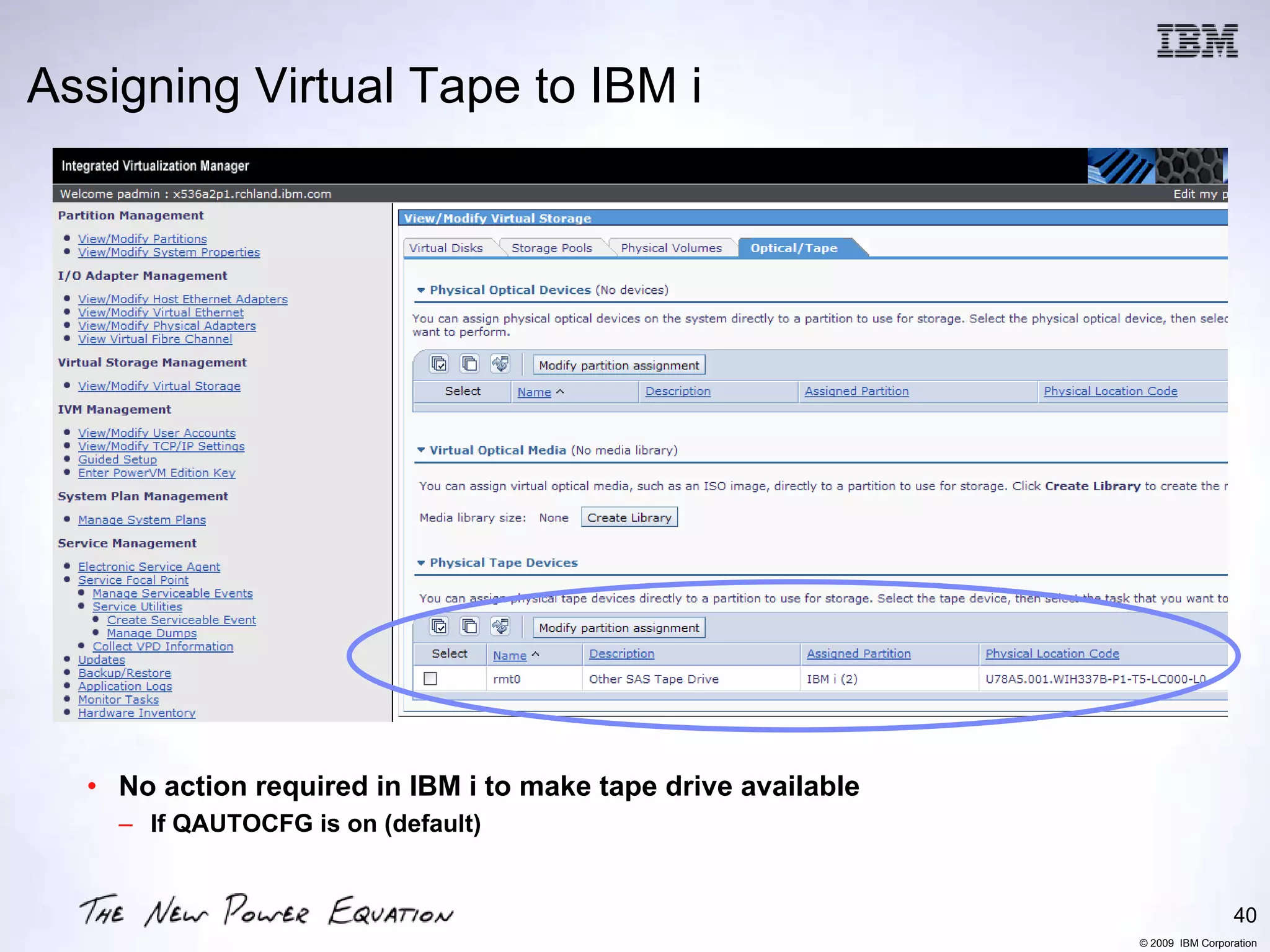Switch to the Storage Pools tab
This screenshot has width=1270, height=952.
[551, 248]
